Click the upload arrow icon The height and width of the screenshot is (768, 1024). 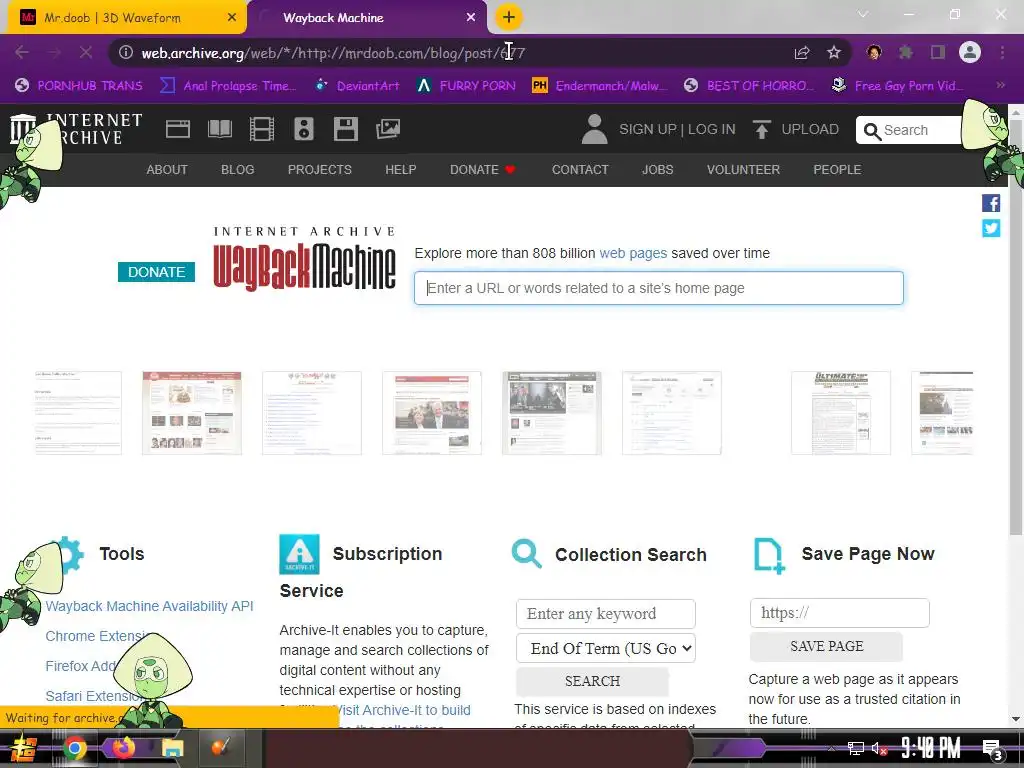pyautogui.click(x=761, y=129)
